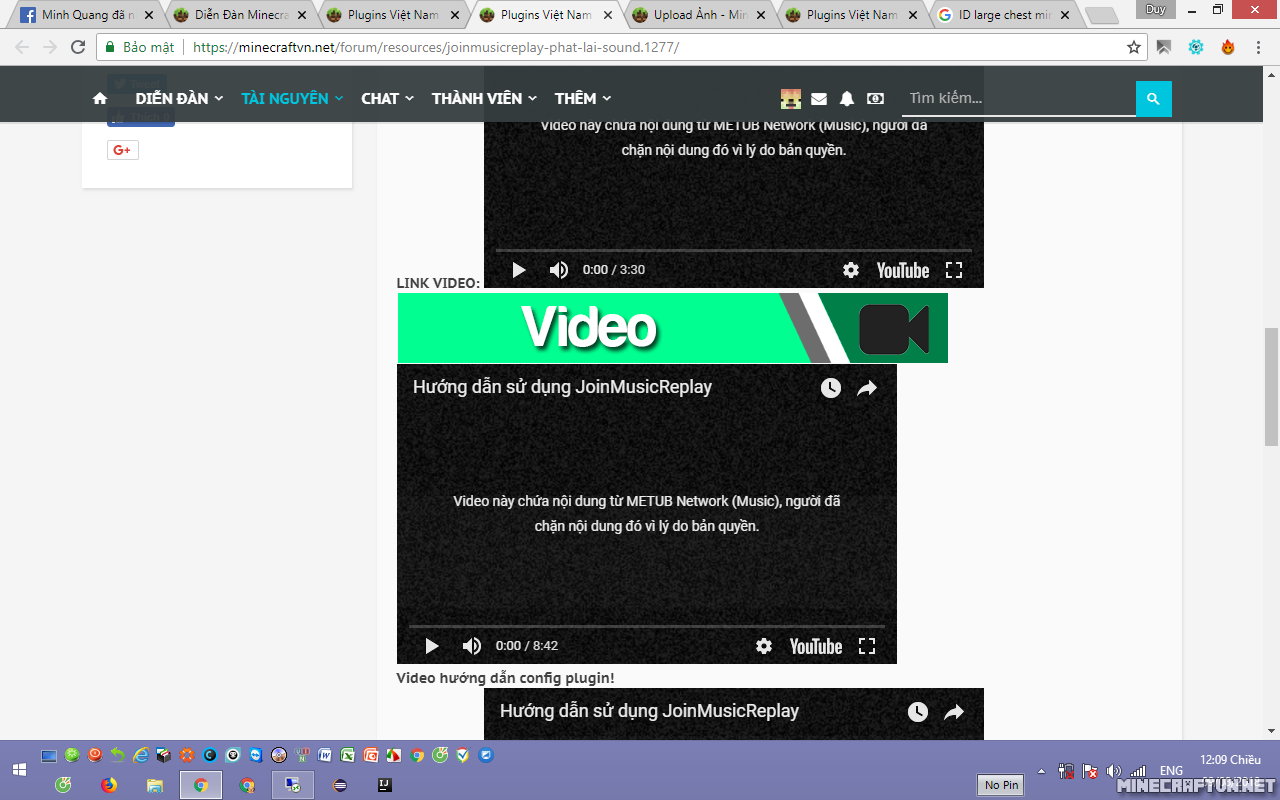Open the THÀNH VIÊN menu label

477,98
